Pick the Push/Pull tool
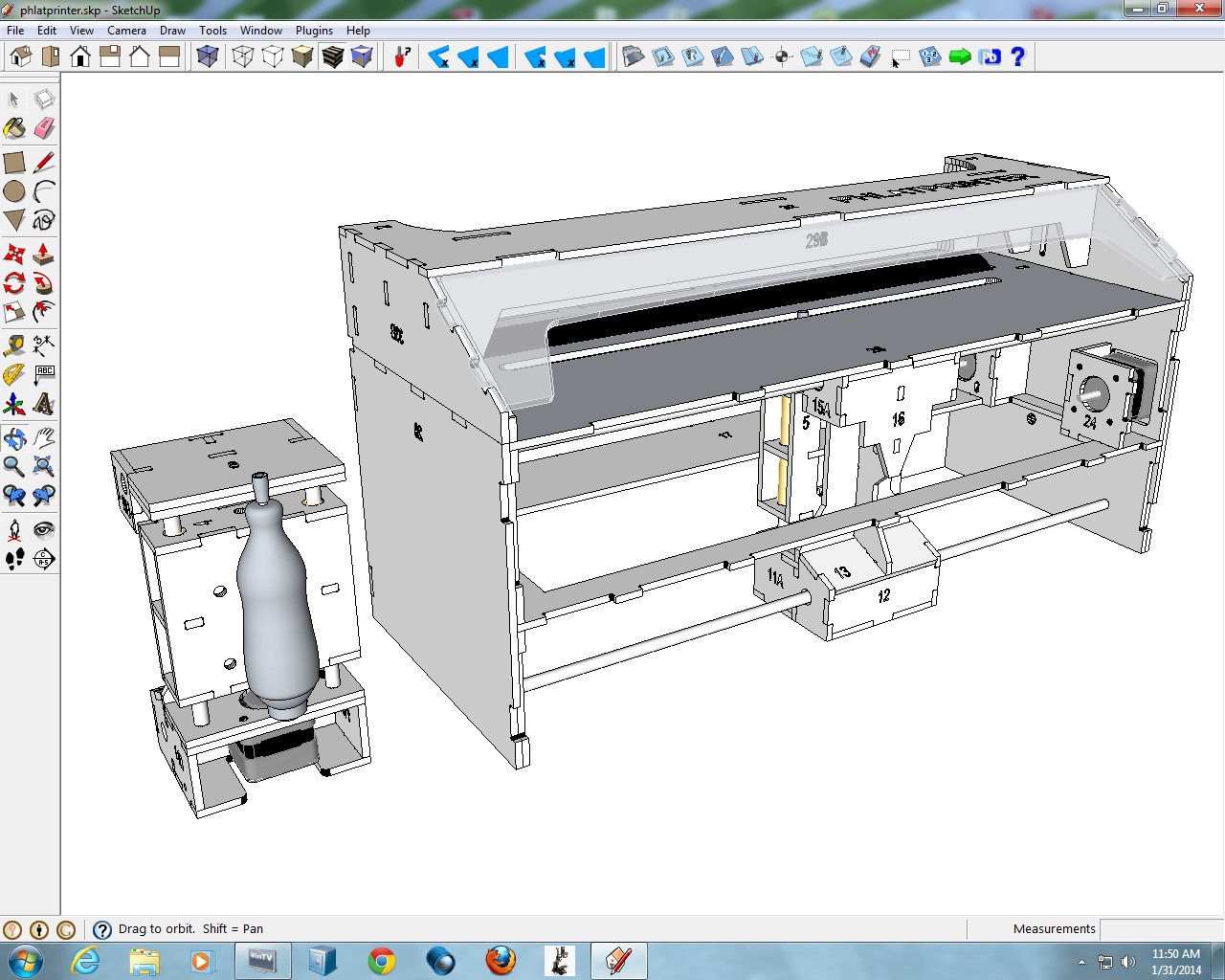Viewport: 1225px width, 980px height. click(44, 254)
